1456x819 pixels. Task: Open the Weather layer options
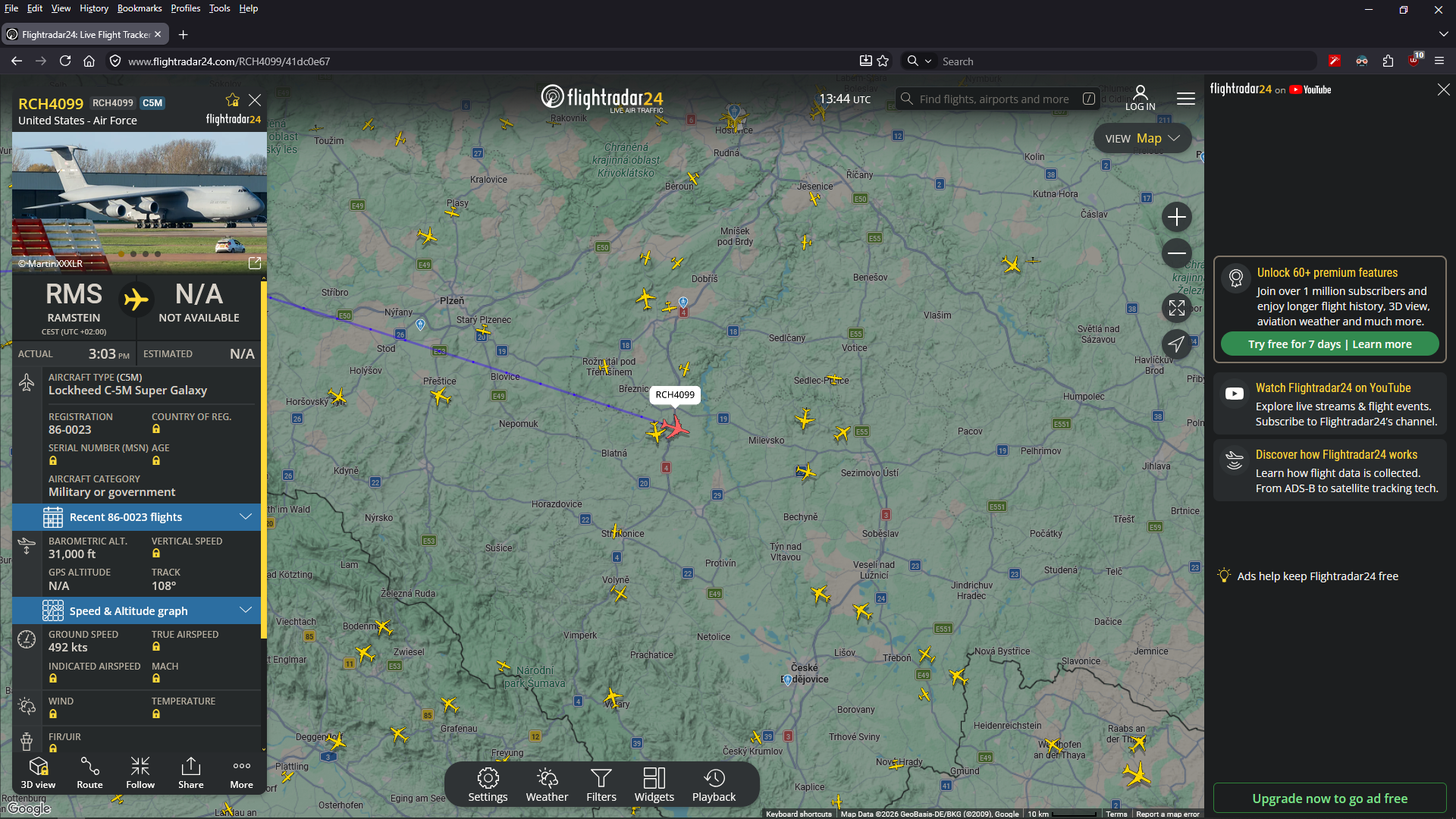(x=547, y=784)
